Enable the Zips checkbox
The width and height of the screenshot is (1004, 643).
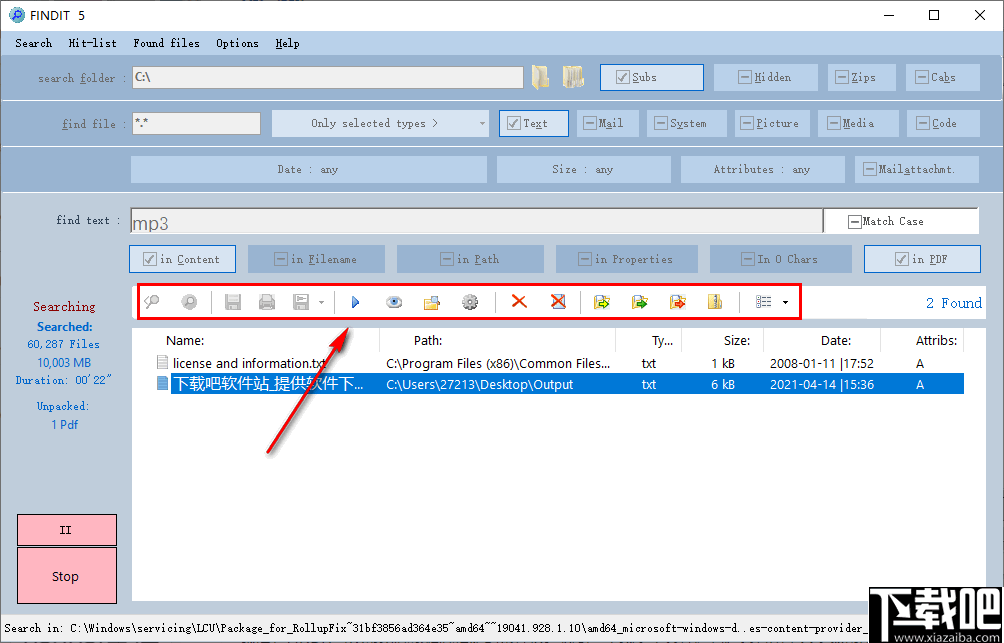tap(864, 77)
